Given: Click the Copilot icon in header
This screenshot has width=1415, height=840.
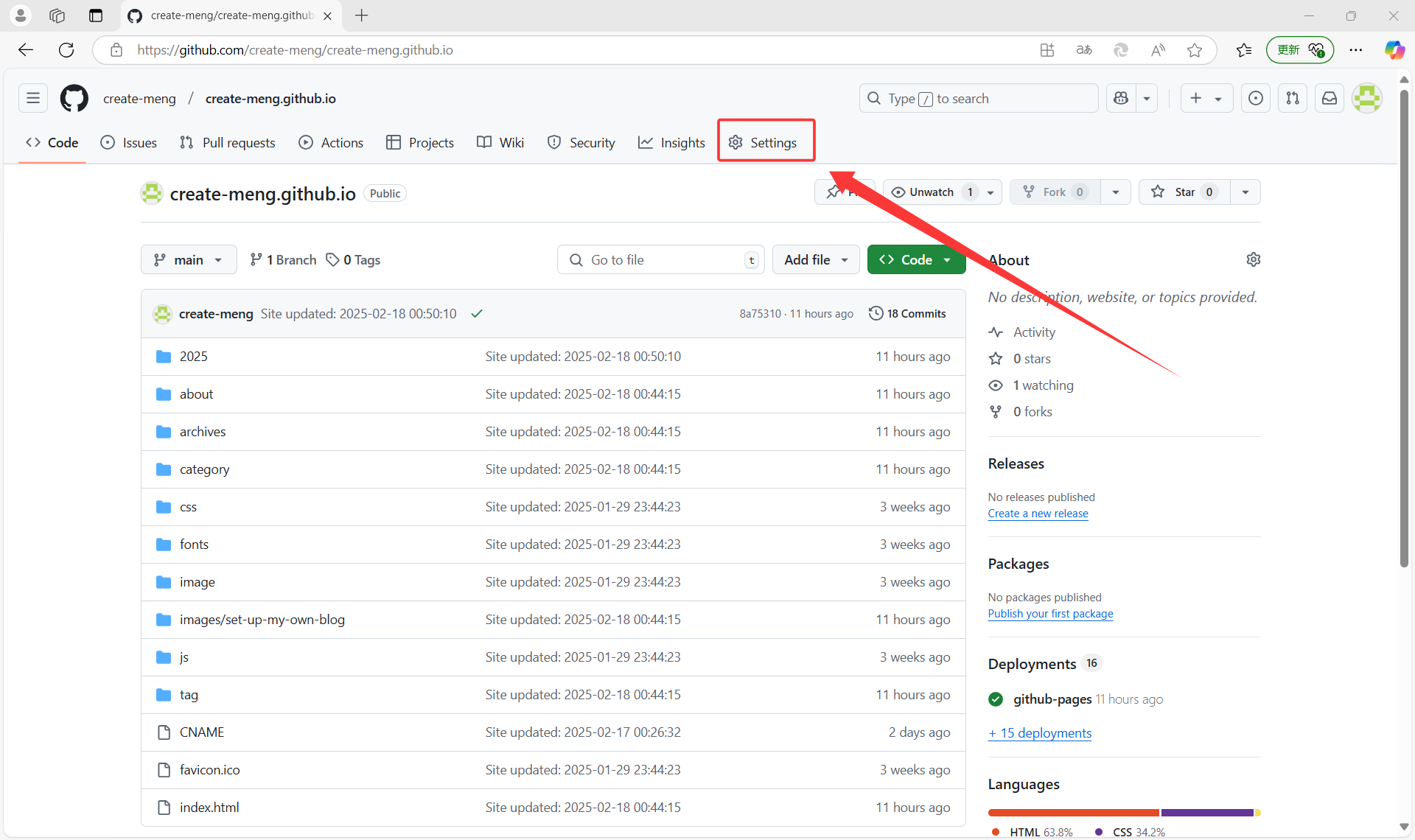Looking at the screenshot, I should coord(1121,98).
